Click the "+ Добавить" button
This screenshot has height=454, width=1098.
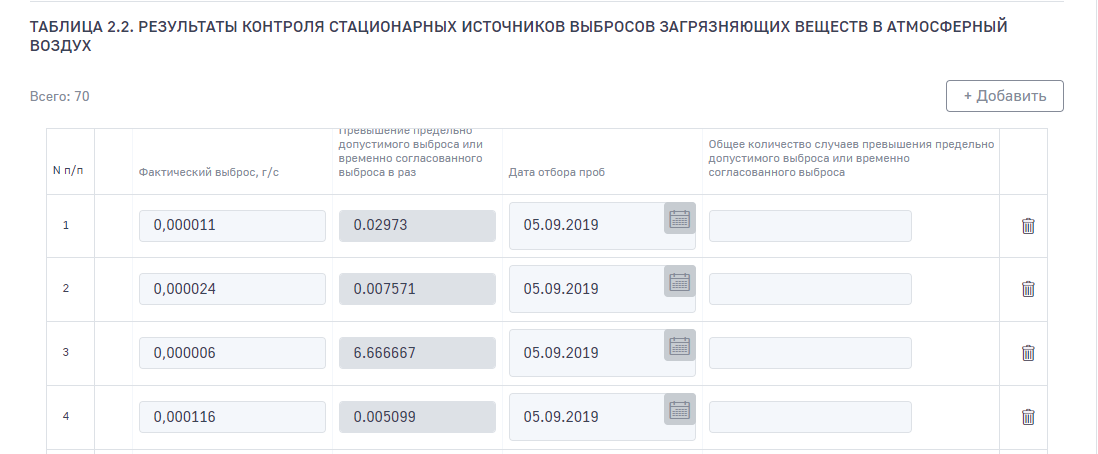click(1004, 96)
